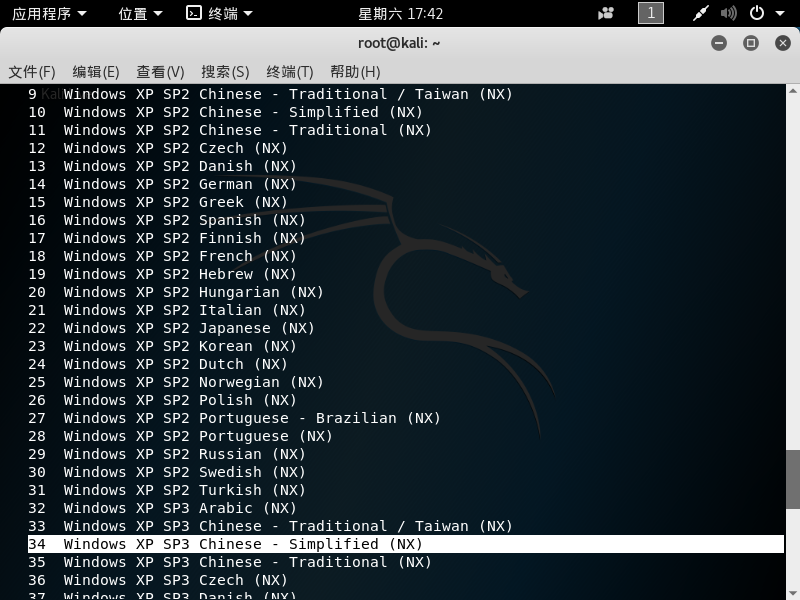800x600 pixels.
Task: Click the terminal scrollbar thumb
Action: [x=793, y=479]
